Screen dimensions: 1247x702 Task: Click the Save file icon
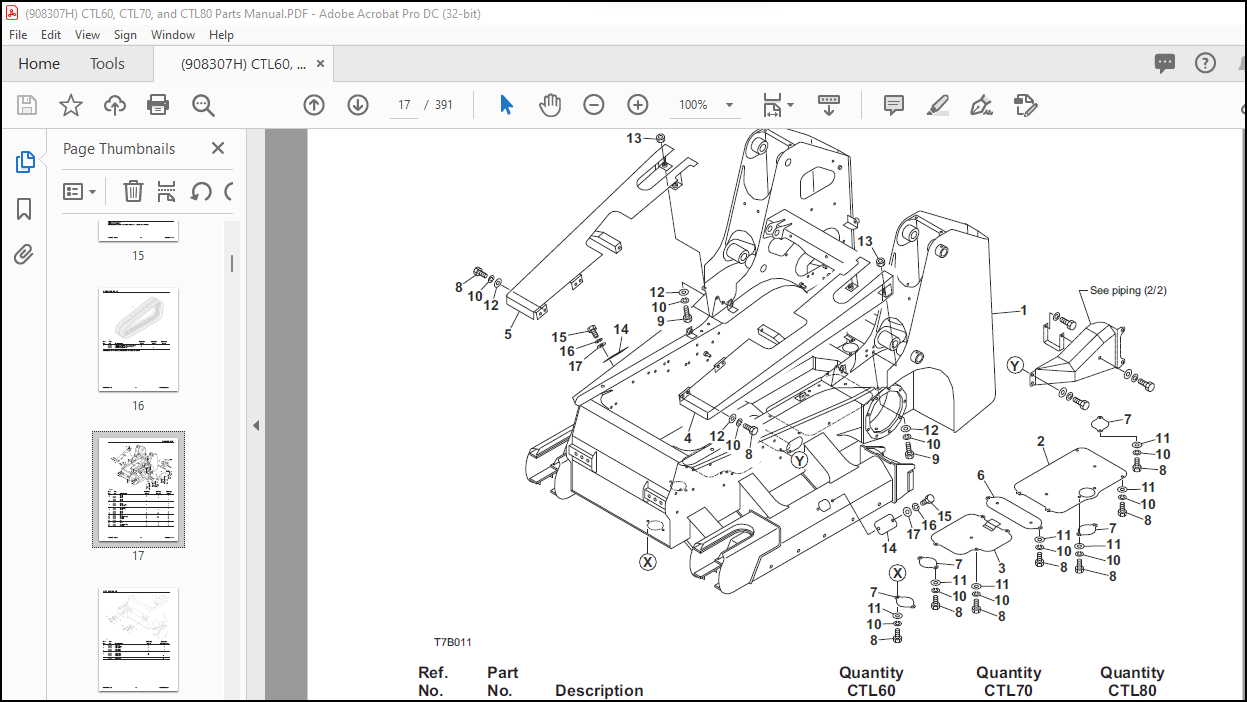tap(27, 105)
